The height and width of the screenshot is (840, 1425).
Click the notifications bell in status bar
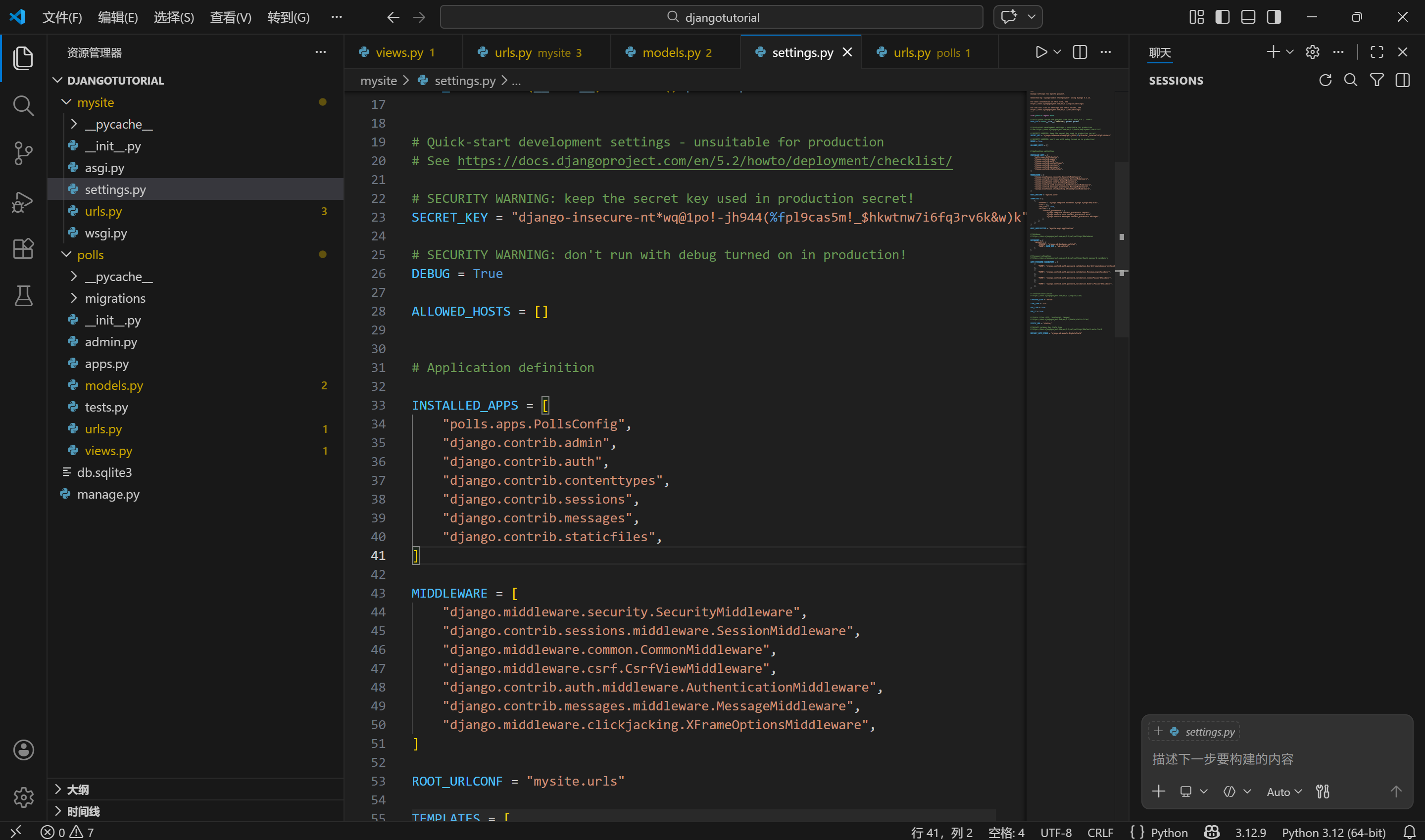click(x=1410, y=832)
